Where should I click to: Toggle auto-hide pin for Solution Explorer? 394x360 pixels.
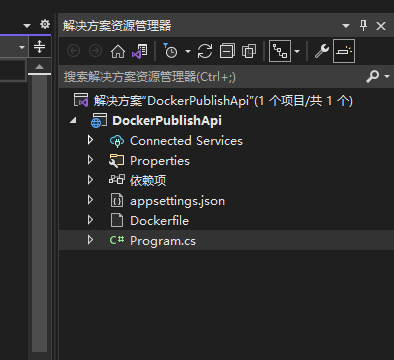363,25
